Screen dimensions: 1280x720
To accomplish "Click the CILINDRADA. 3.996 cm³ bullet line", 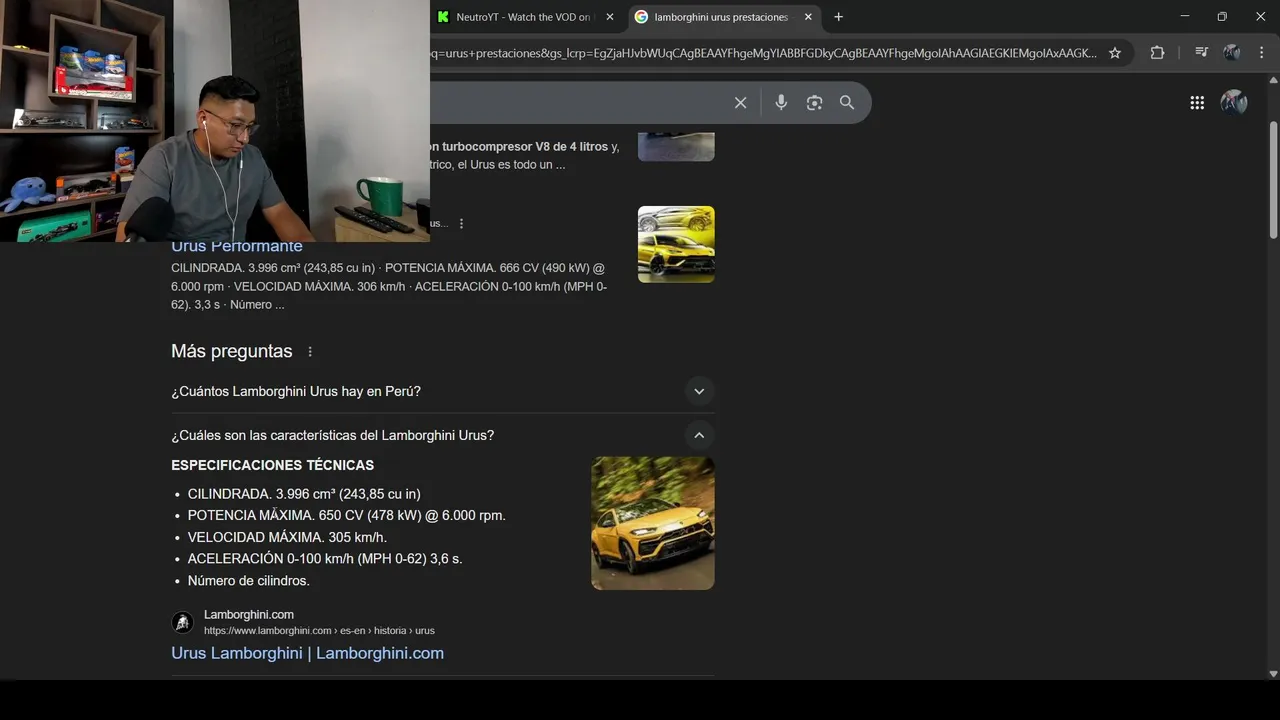I will pos(304,494).
